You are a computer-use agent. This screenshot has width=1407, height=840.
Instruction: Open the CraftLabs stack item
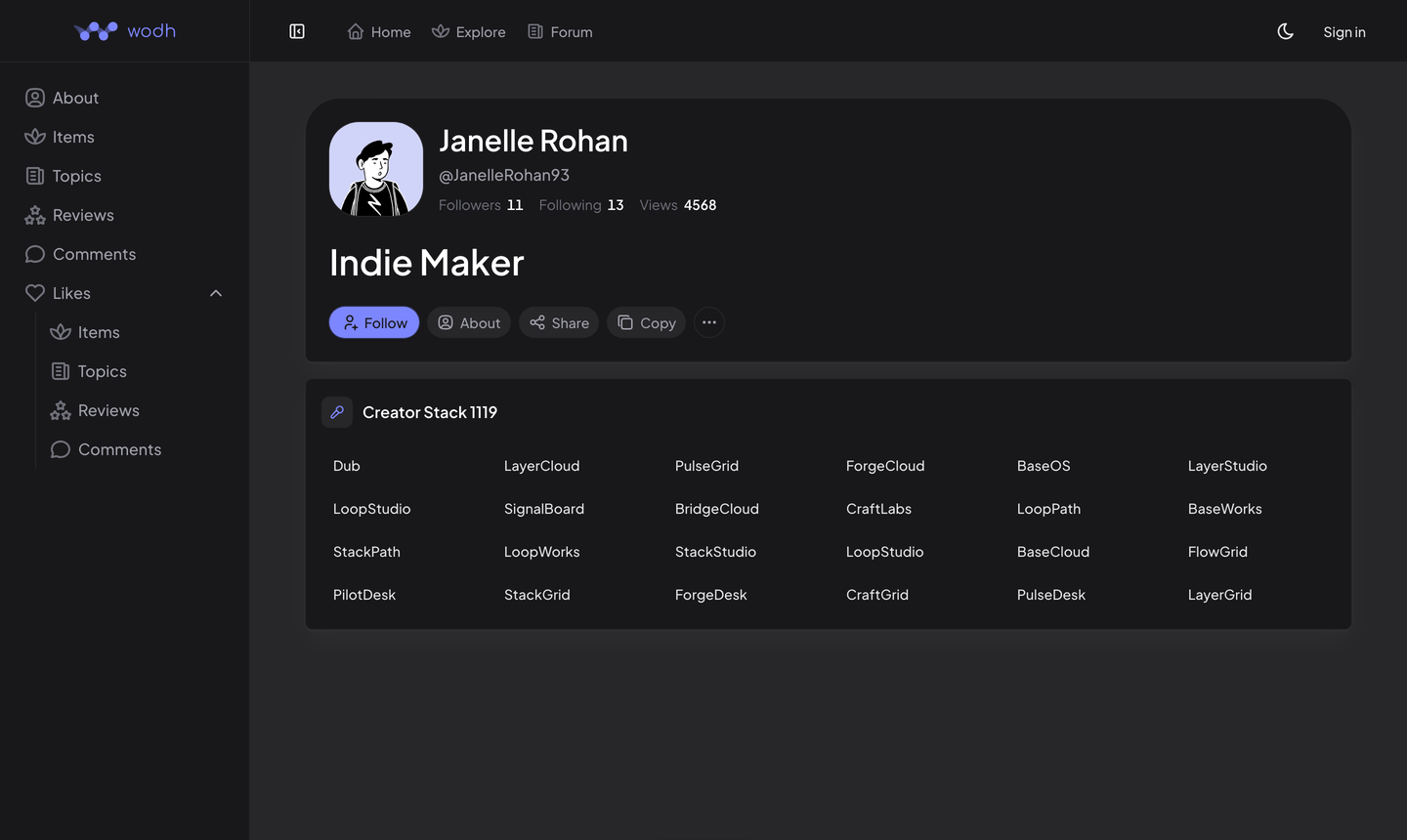pyautogui.click(x=879, y=509)
